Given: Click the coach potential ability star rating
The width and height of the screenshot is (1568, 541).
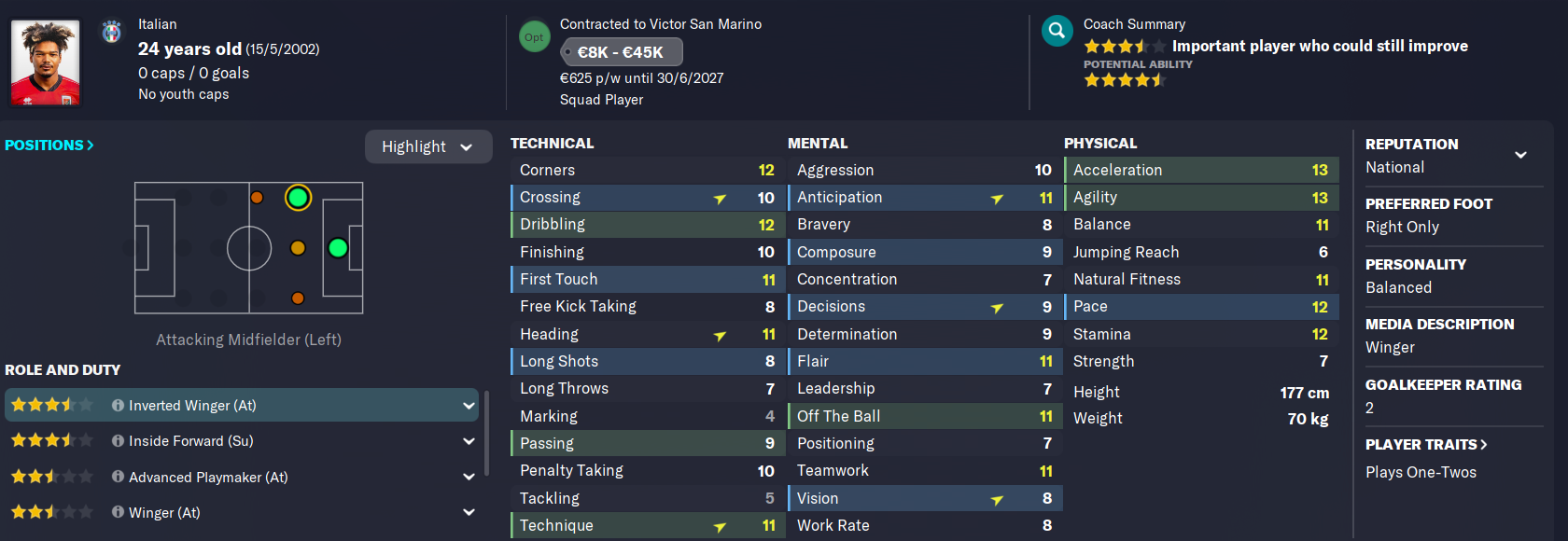Looking at the screenshot, I should (1124, 80).
